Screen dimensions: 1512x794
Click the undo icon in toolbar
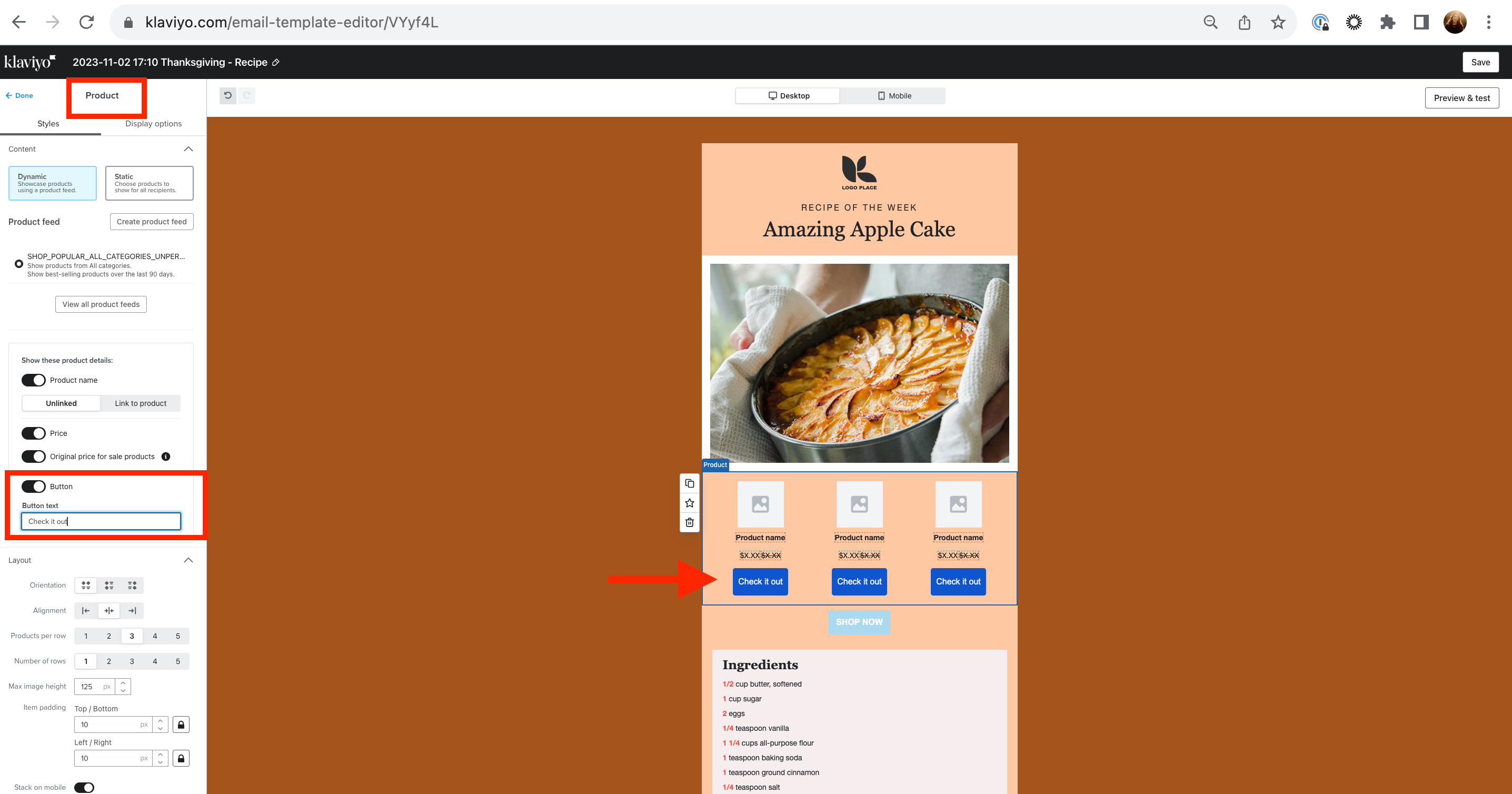[228, 95]
